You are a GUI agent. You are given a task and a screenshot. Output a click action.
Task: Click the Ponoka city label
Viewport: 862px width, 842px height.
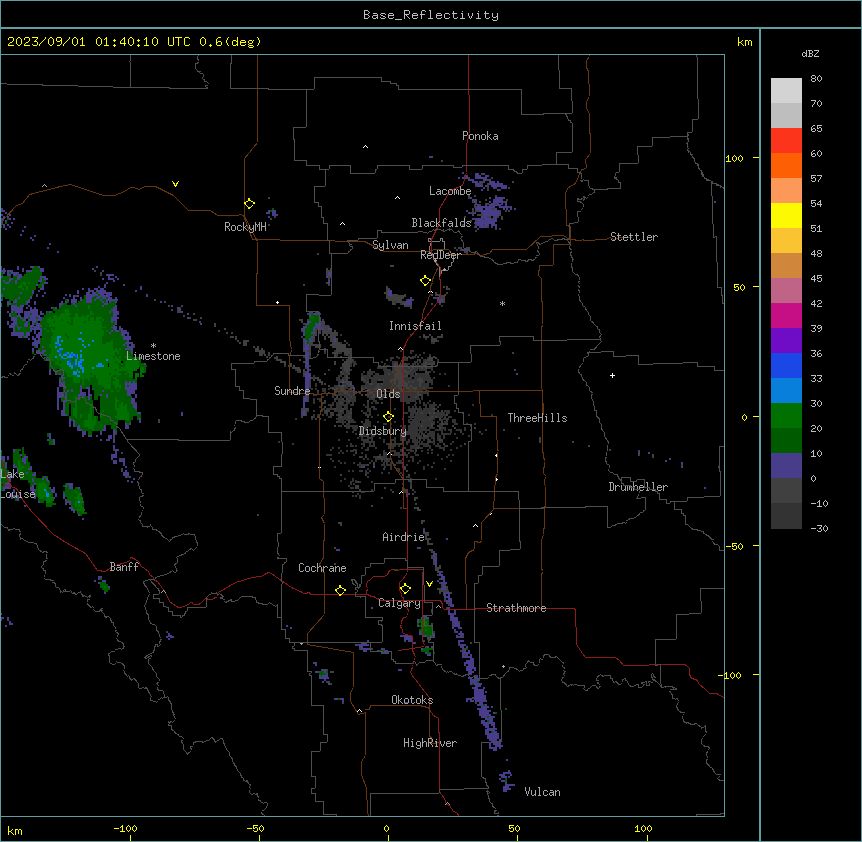coord(480,136)
